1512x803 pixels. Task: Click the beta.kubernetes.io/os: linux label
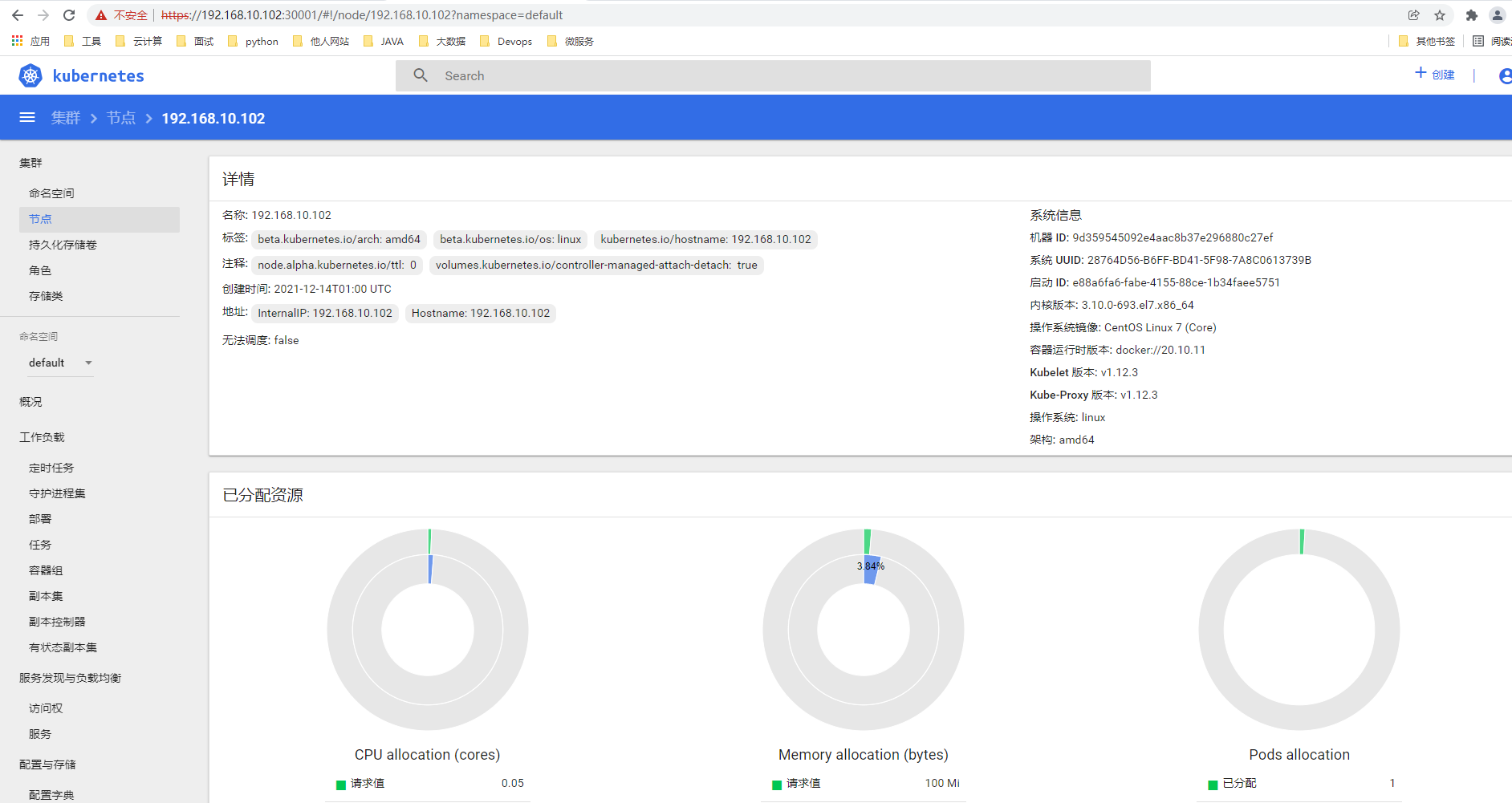coord(510,239)
